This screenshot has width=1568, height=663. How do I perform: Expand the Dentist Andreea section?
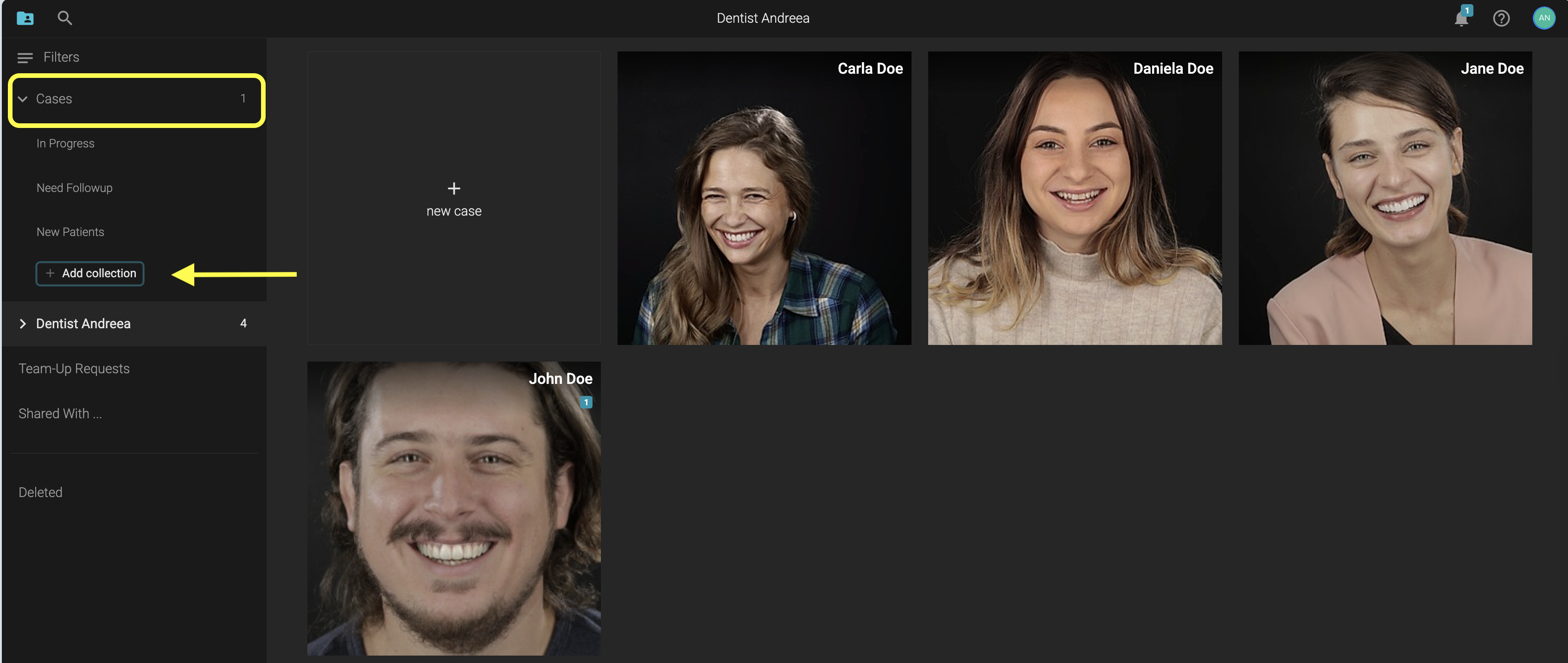(x=23, y=324)
